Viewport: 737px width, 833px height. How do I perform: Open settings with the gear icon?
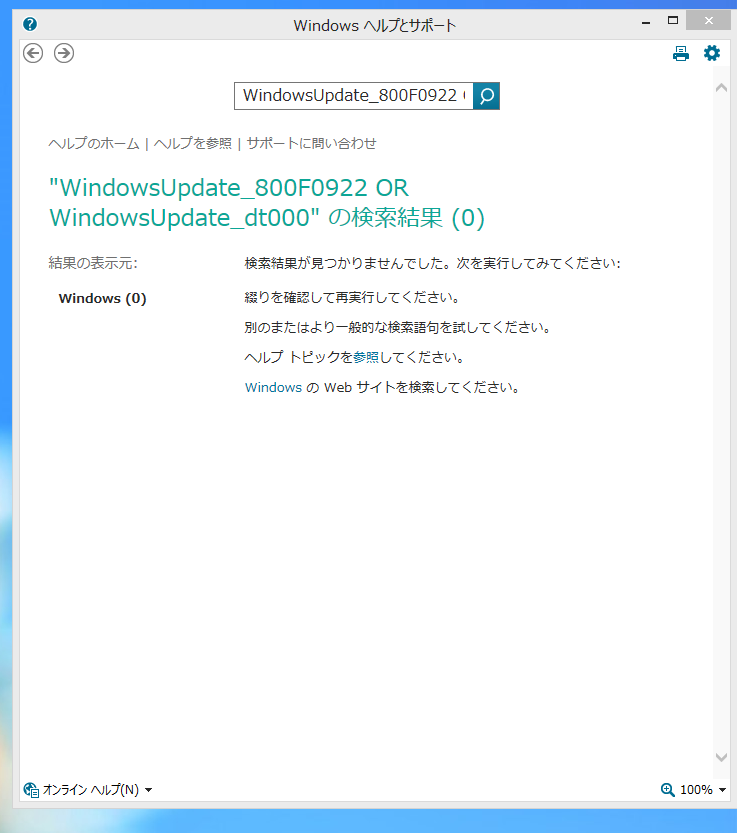pos(711,53)
